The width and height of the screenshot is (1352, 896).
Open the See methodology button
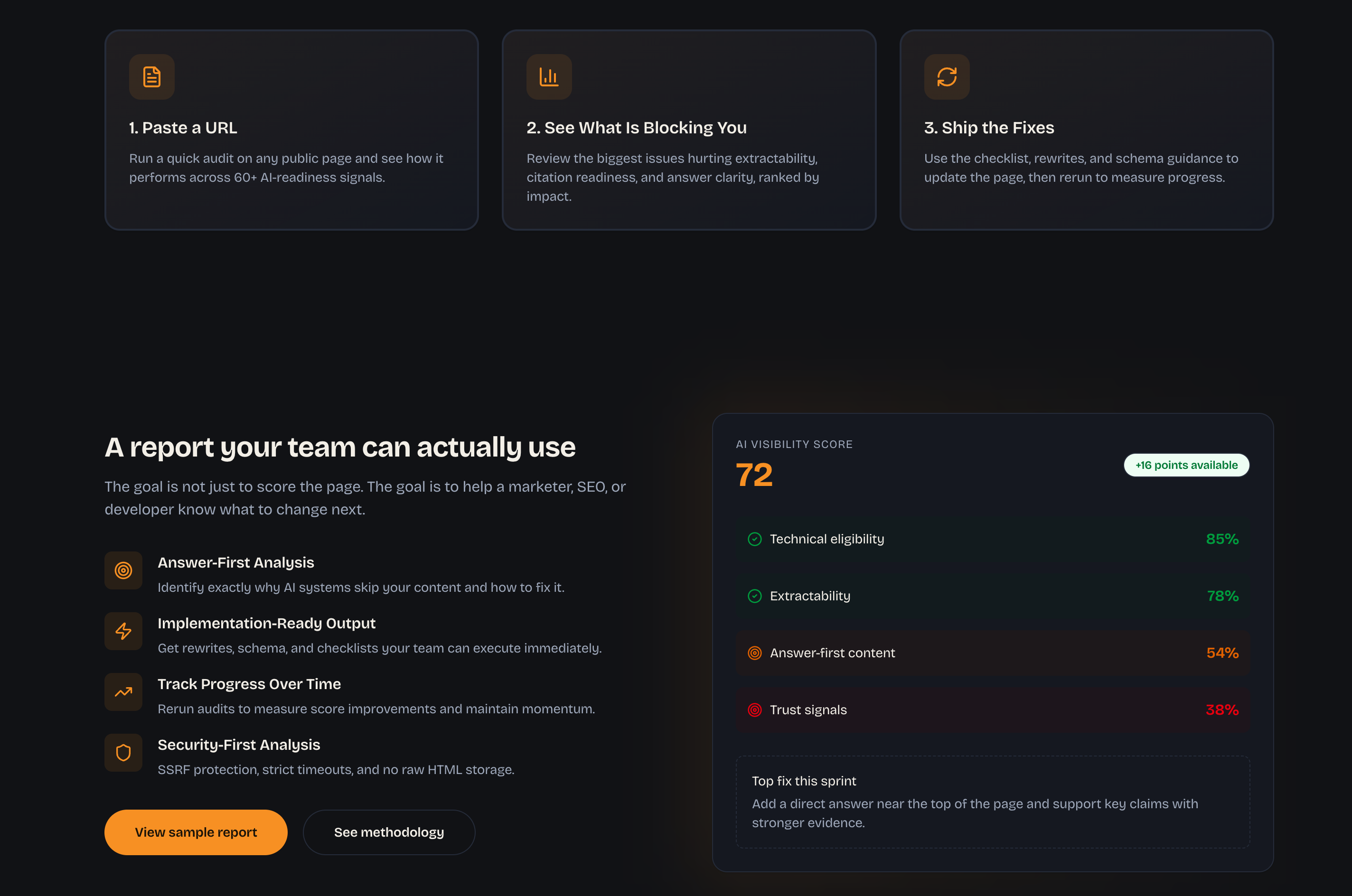tap(389, 832)
